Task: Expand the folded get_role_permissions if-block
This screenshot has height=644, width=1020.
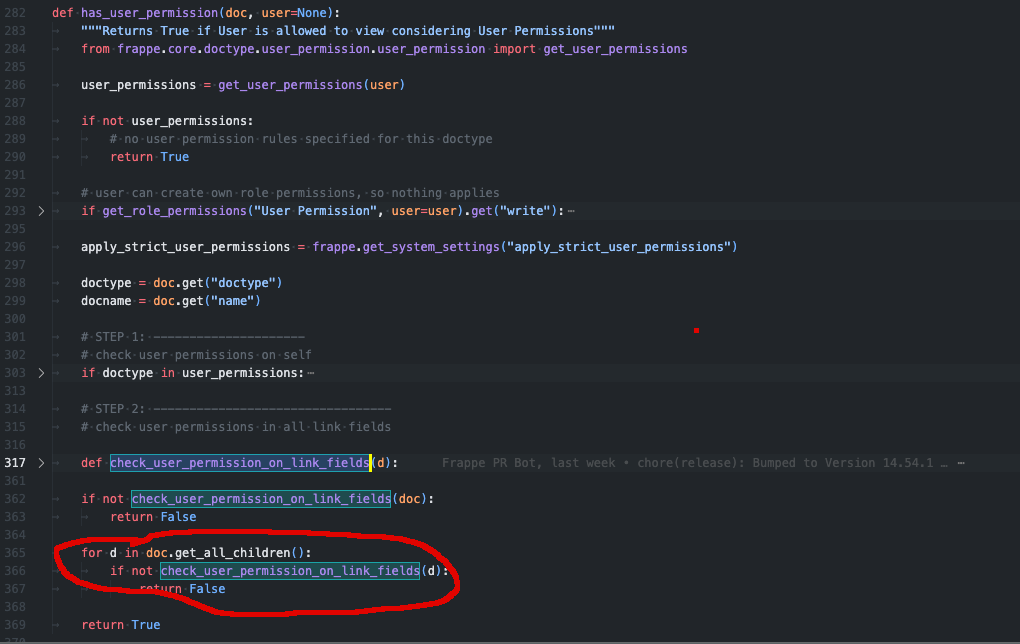Action: click(41, 210)
